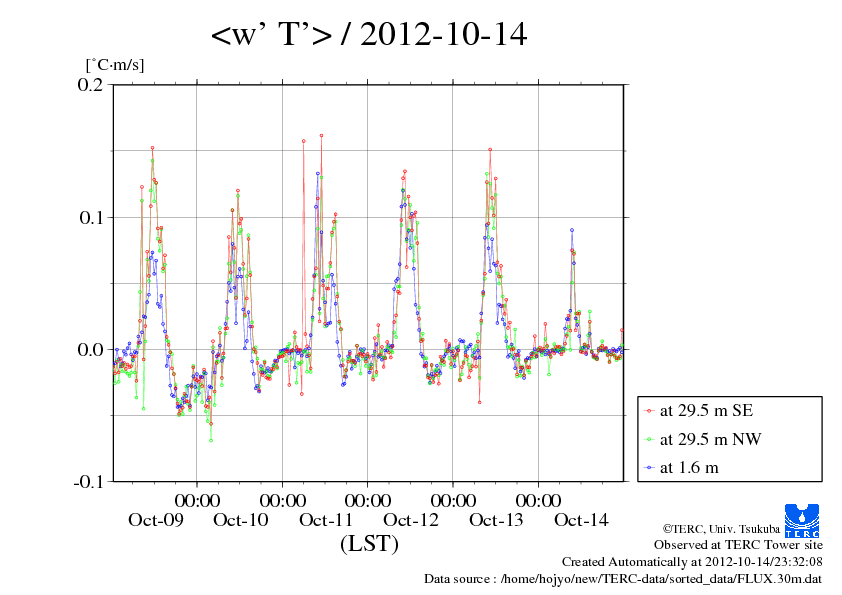Click the legend entry "at 29.5 m NW"
Image resolution: width=842 pixels, height=595 pixels.
(x=710, y=439)
